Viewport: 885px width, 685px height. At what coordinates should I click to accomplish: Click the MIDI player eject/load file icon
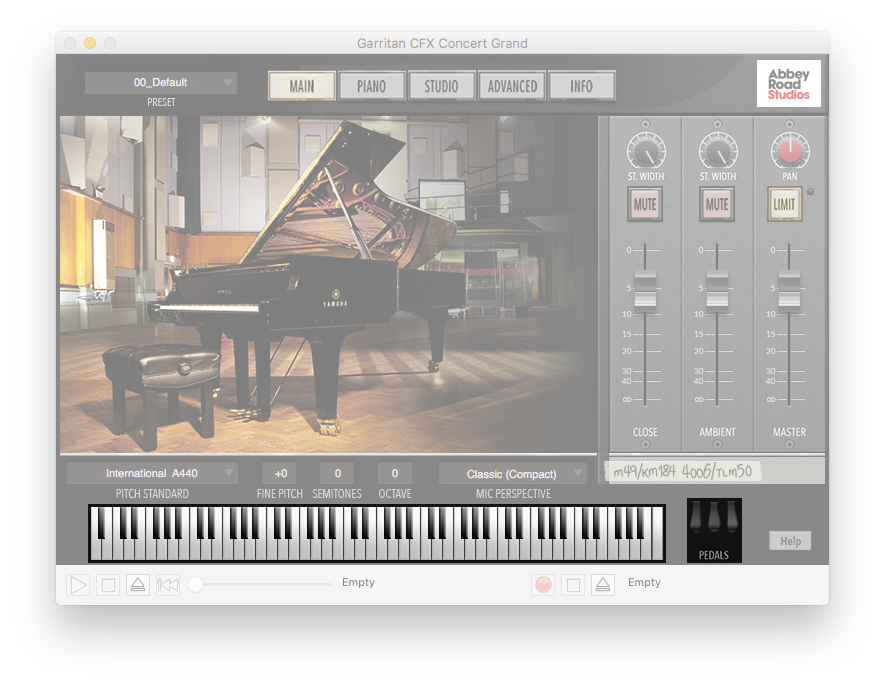coord(138,585)
